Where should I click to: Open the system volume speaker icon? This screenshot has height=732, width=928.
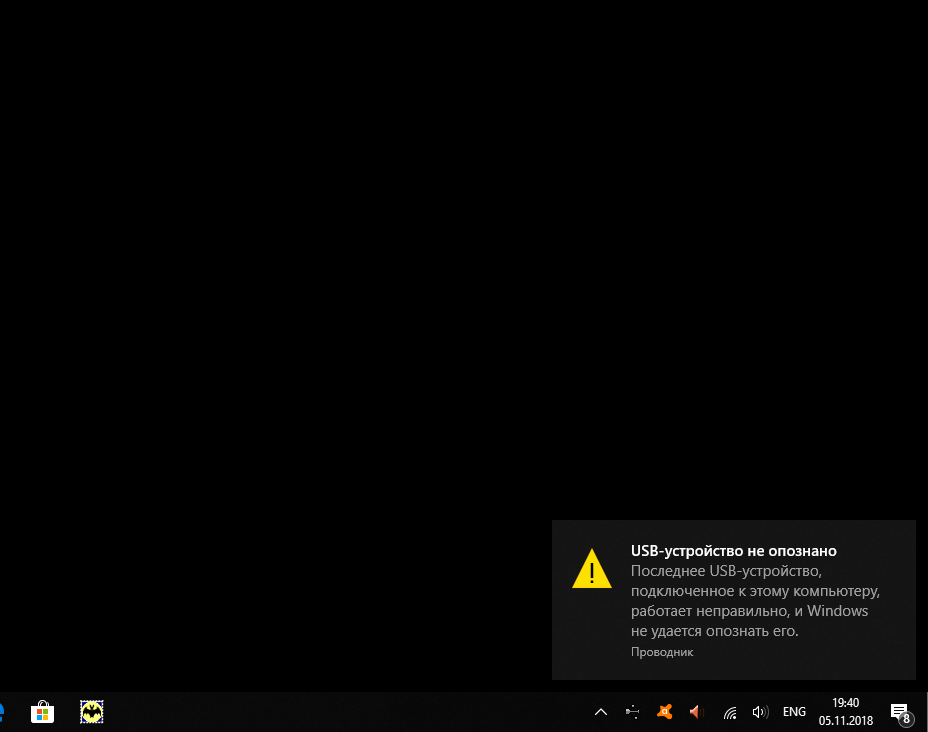[761, 712]
